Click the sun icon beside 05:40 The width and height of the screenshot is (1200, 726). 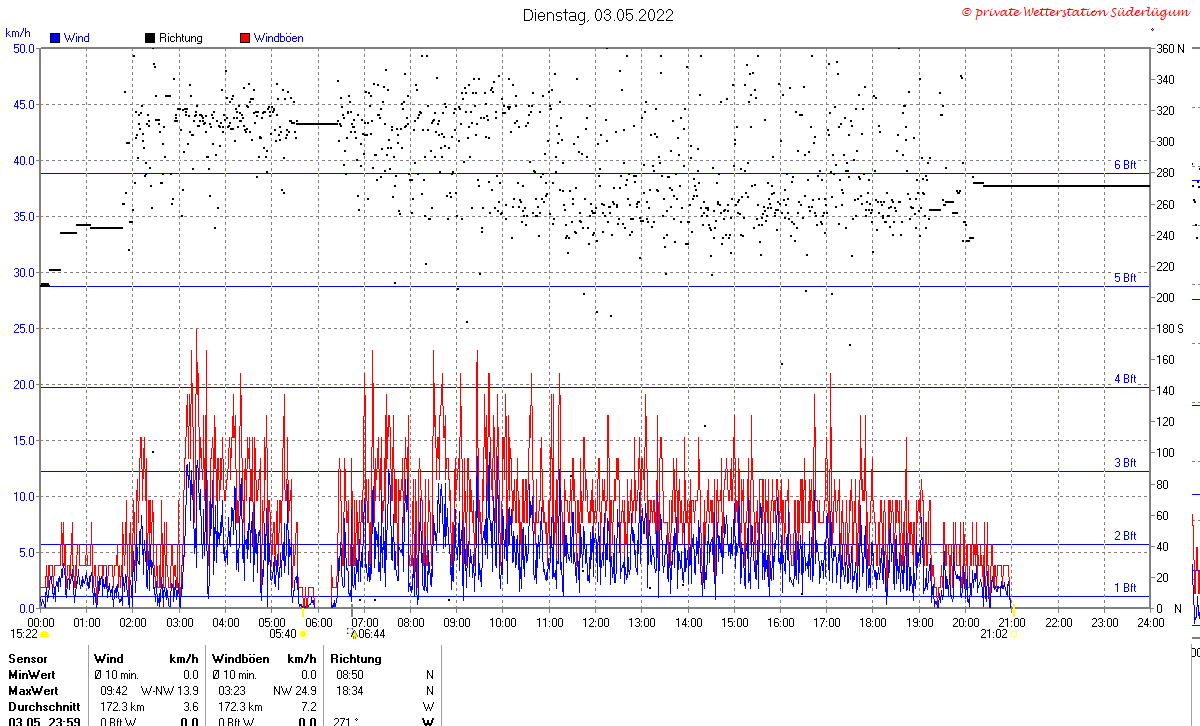click(303, 634)
